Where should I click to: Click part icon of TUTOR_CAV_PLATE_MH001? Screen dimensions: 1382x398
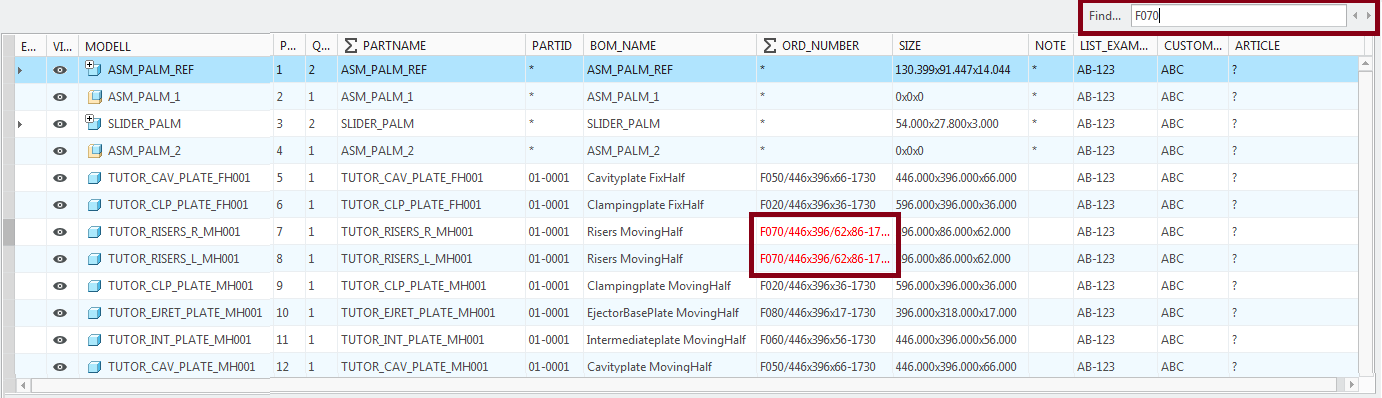pyautogui.click(x=95, y=367)
